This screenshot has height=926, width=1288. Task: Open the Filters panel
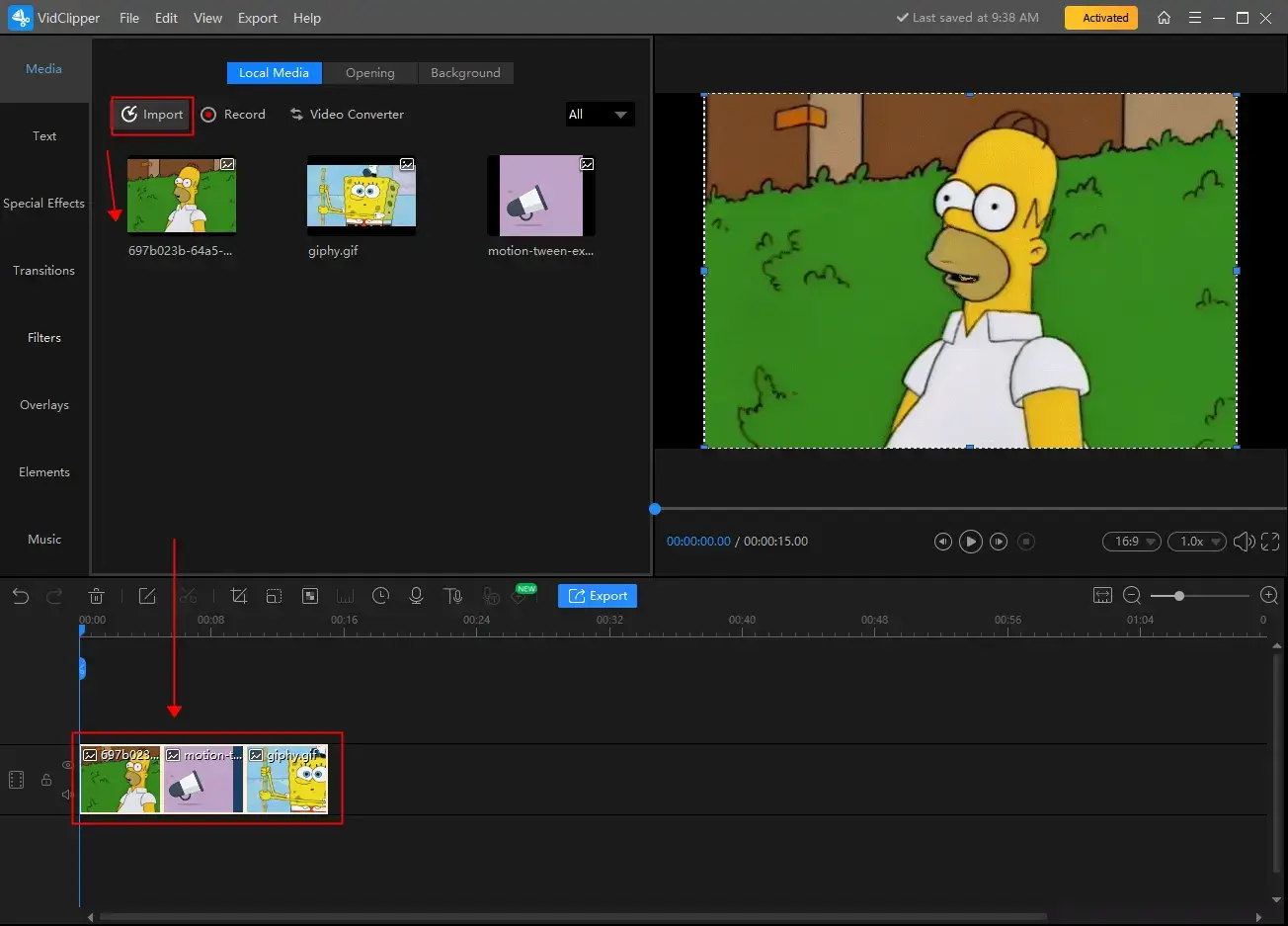pos(44,338)
